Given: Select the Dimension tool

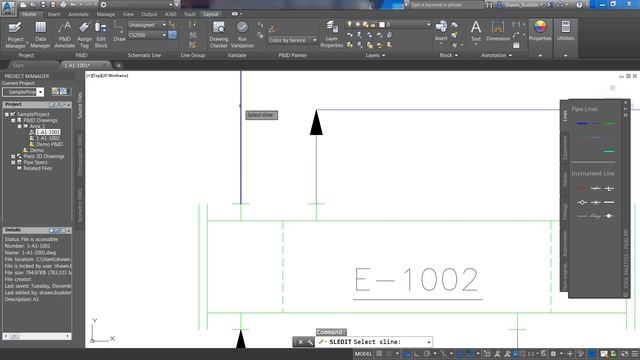Looking at the screenshot, I should (498, 31).
